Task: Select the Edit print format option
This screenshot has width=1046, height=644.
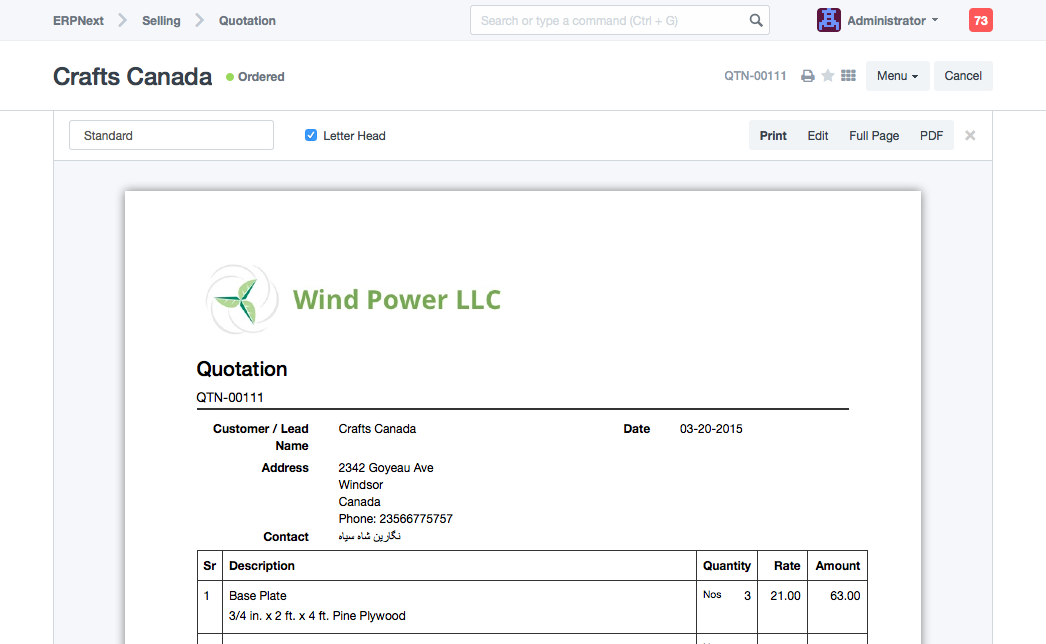Action: 818,136
